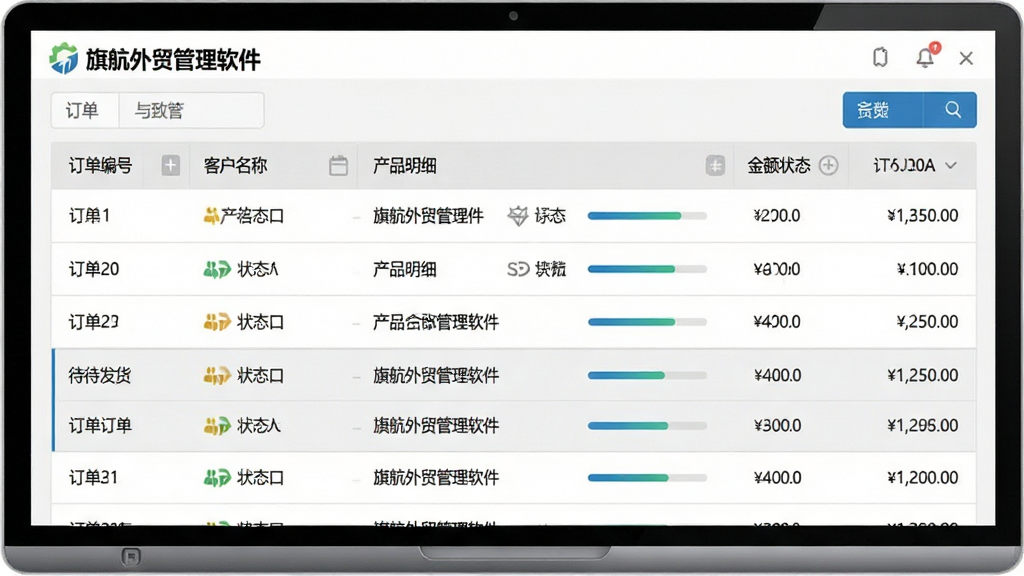Viewport: 1024px width, 576px height.
Task: Click the customer icon in 待待发货 row
Action: pos(217,376)
